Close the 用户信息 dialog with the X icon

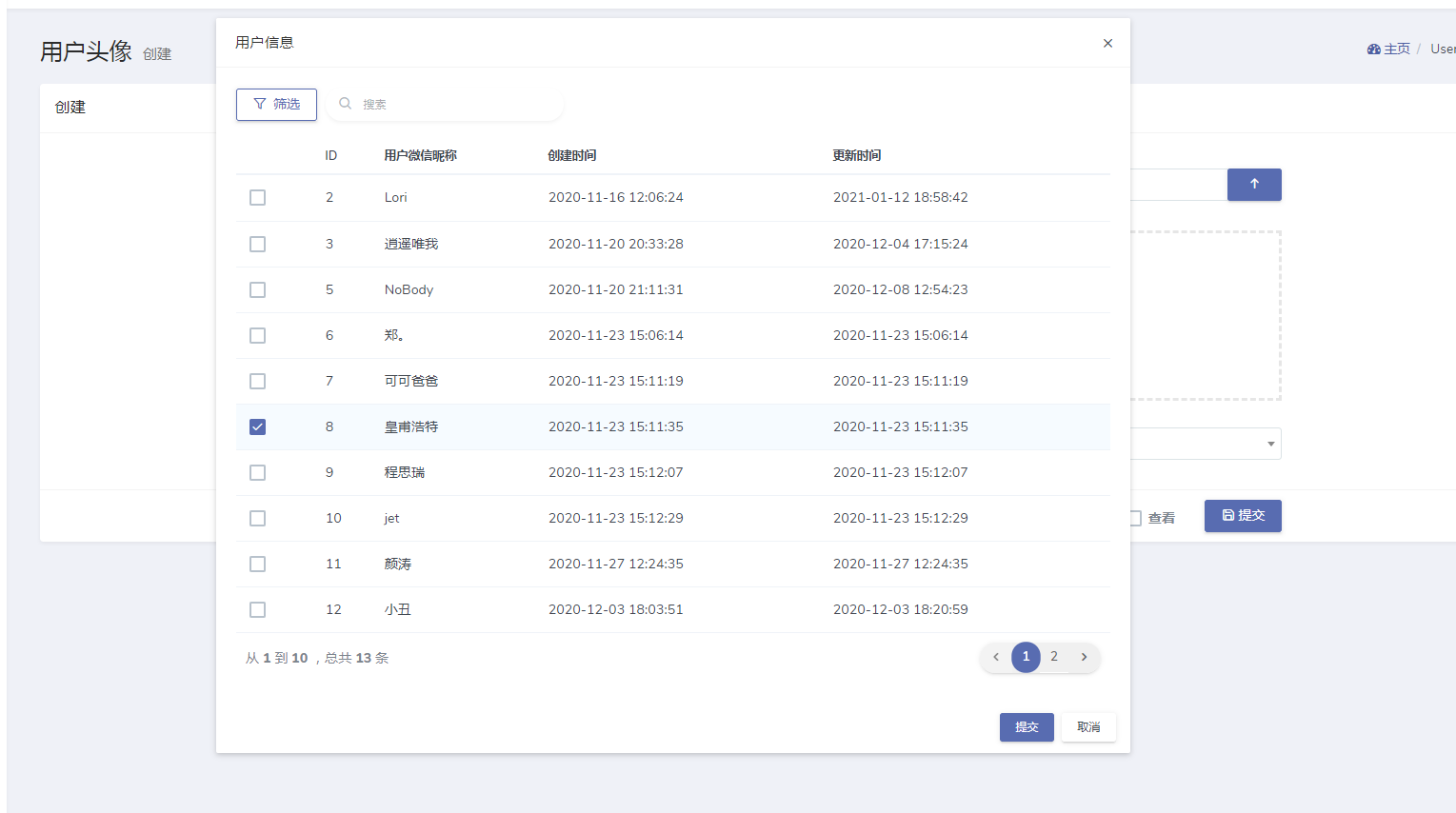[x=1107, y=43]
